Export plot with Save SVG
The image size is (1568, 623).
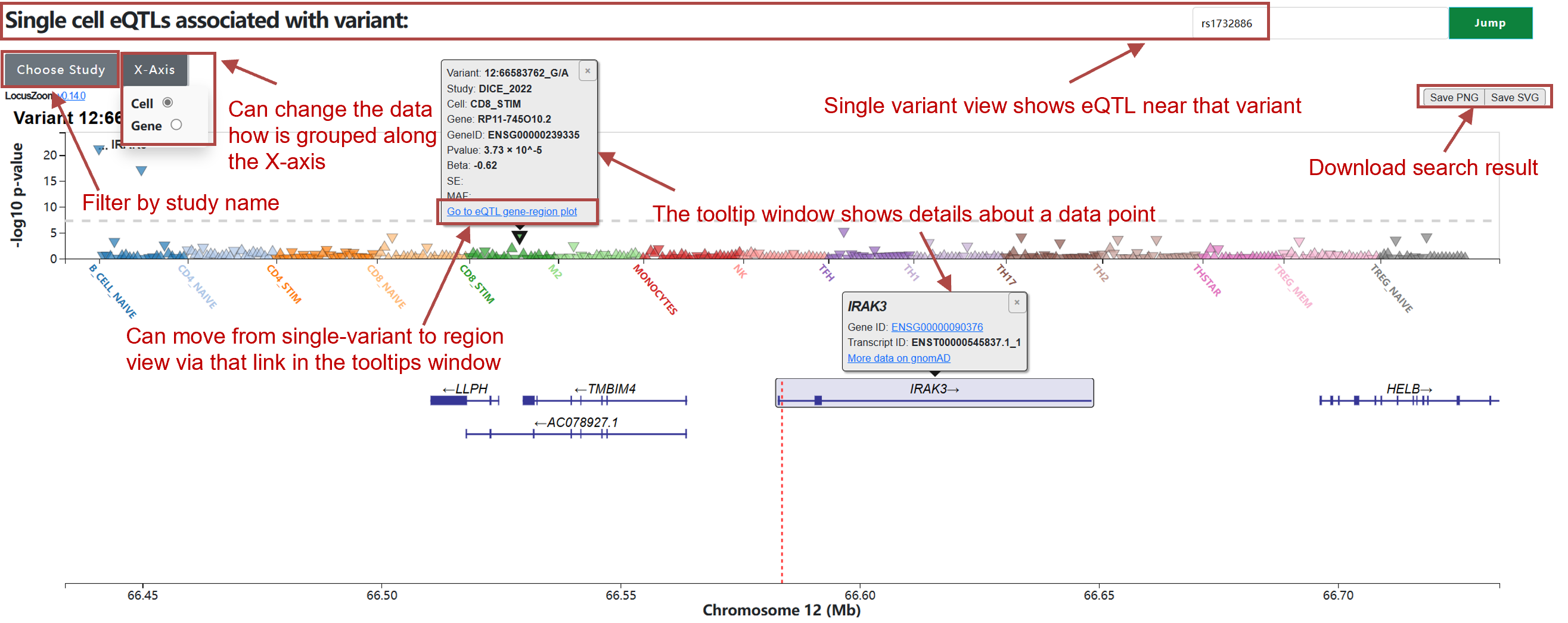pos(1514,97)
